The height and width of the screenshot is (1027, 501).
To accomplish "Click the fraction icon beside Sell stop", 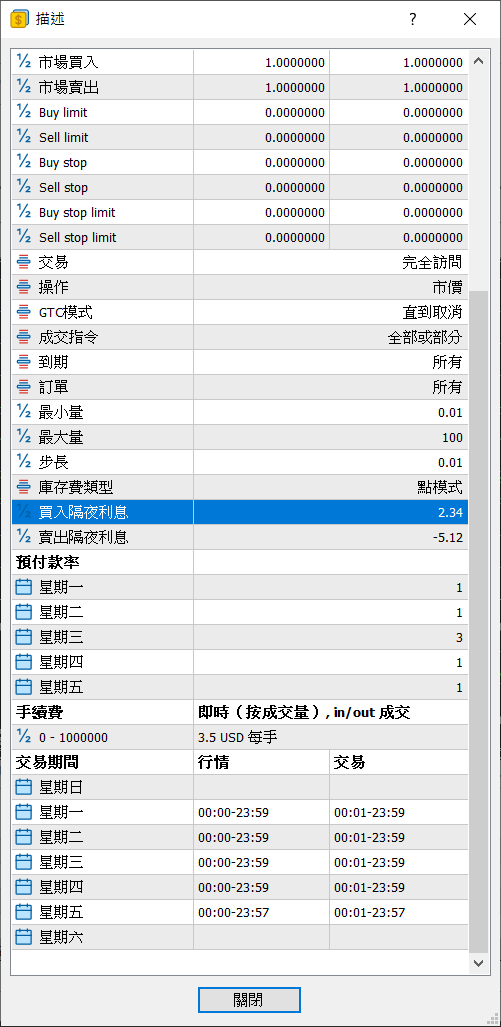I will 24,187.
